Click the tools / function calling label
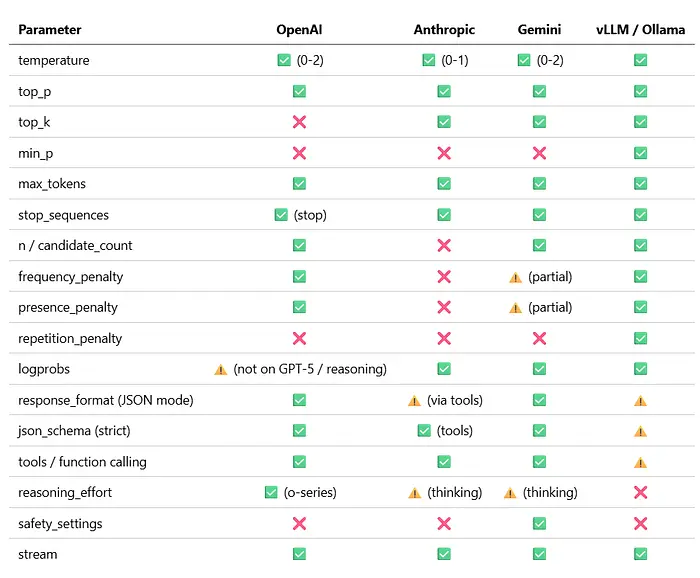700x578 pixels. pos(82,462)
